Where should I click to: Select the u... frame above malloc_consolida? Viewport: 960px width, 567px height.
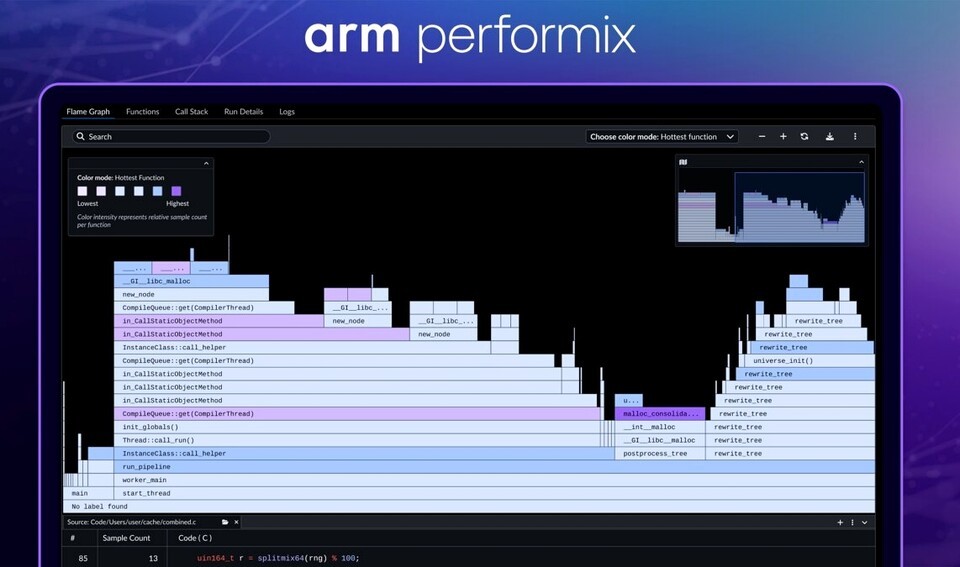(x=629, y=400)
